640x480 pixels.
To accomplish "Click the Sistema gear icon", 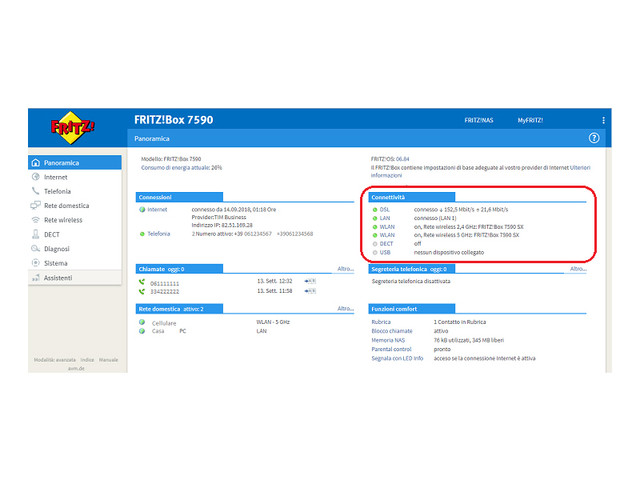I will tap(36, 263).
